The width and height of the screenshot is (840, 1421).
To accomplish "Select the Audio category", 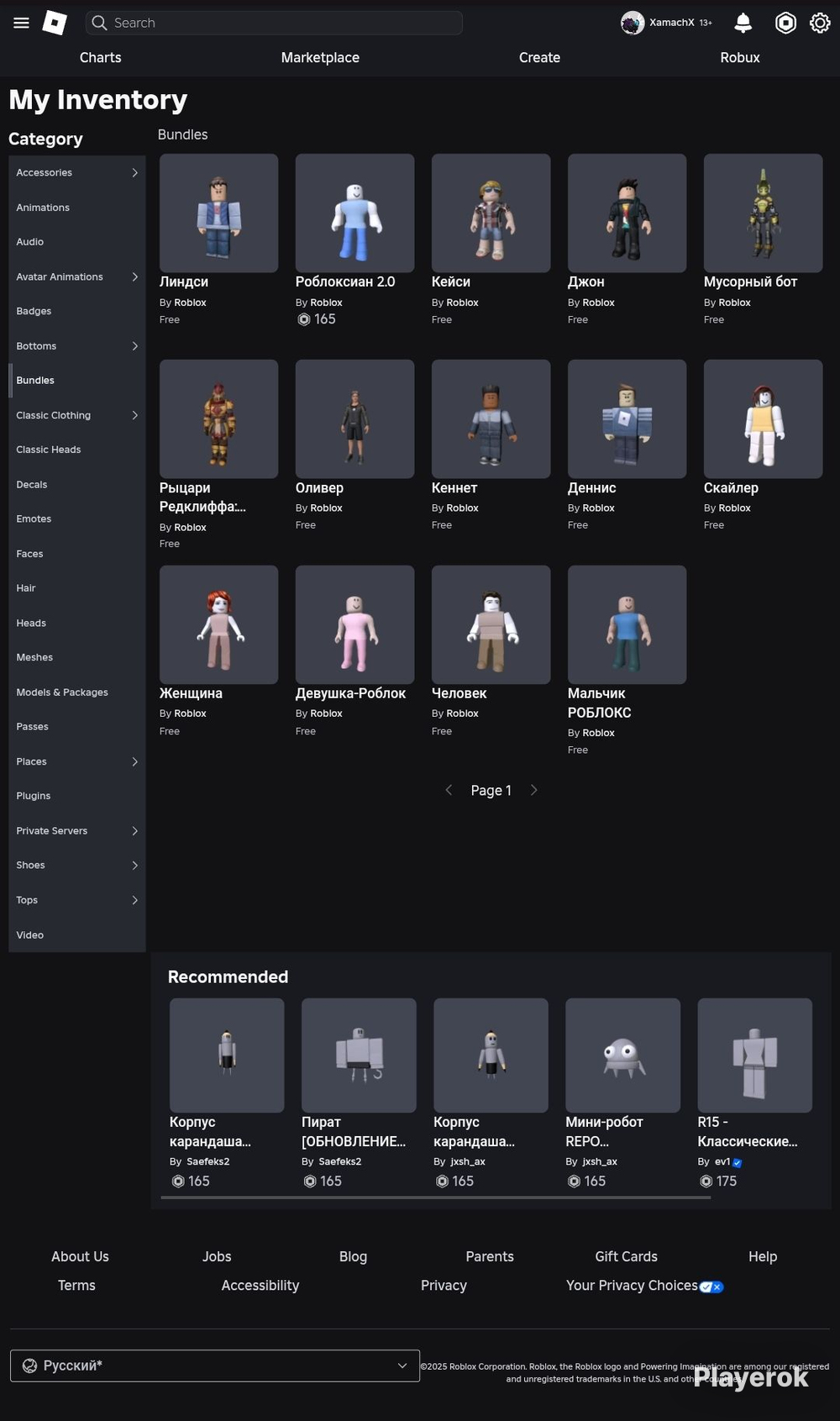I will tap(77, 242).
